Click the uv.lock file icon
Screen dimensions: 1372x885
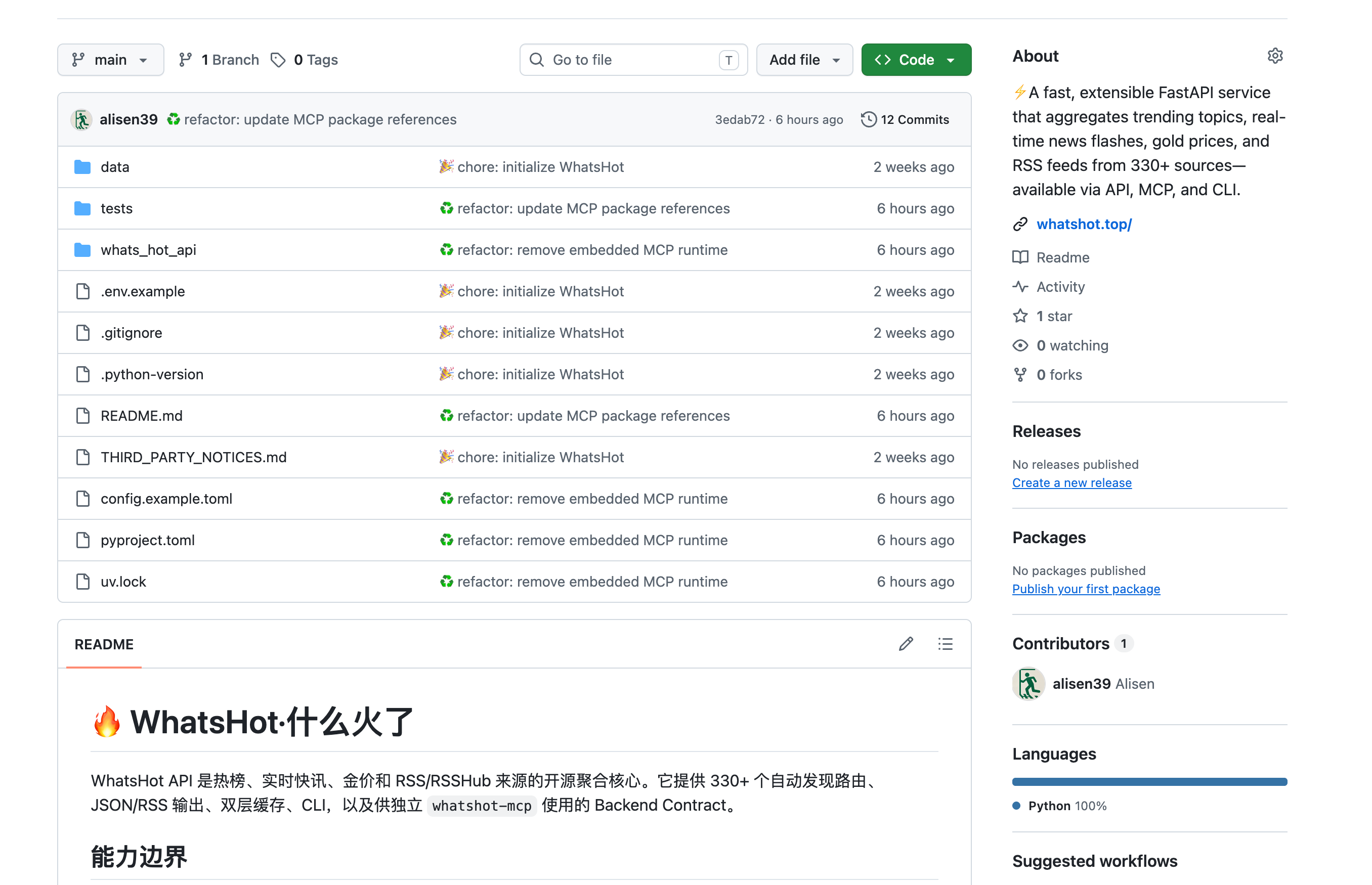click(x=83, y=582)
